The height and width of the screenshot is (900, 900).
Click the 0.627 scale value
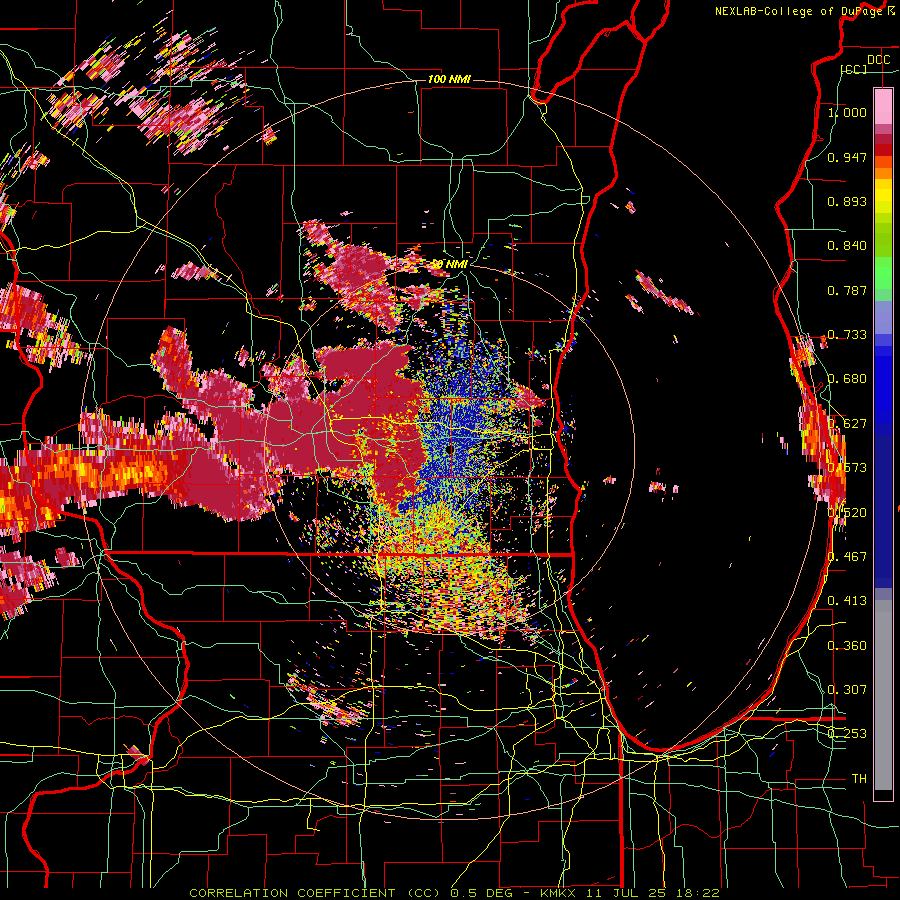(x=847, y=424)
